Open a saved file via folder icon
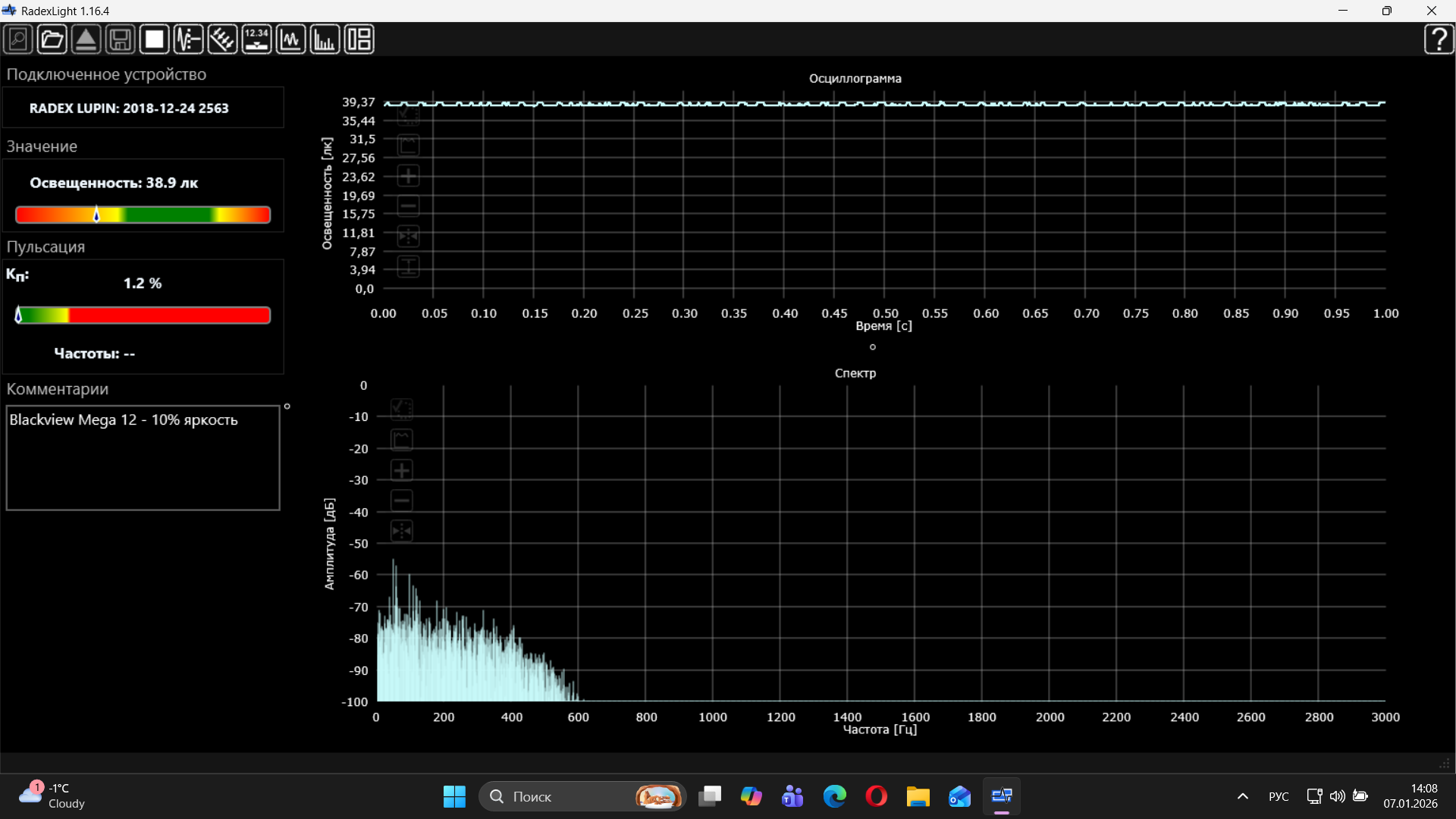This screenshot has height=819, width=1456. click(52, 39)
